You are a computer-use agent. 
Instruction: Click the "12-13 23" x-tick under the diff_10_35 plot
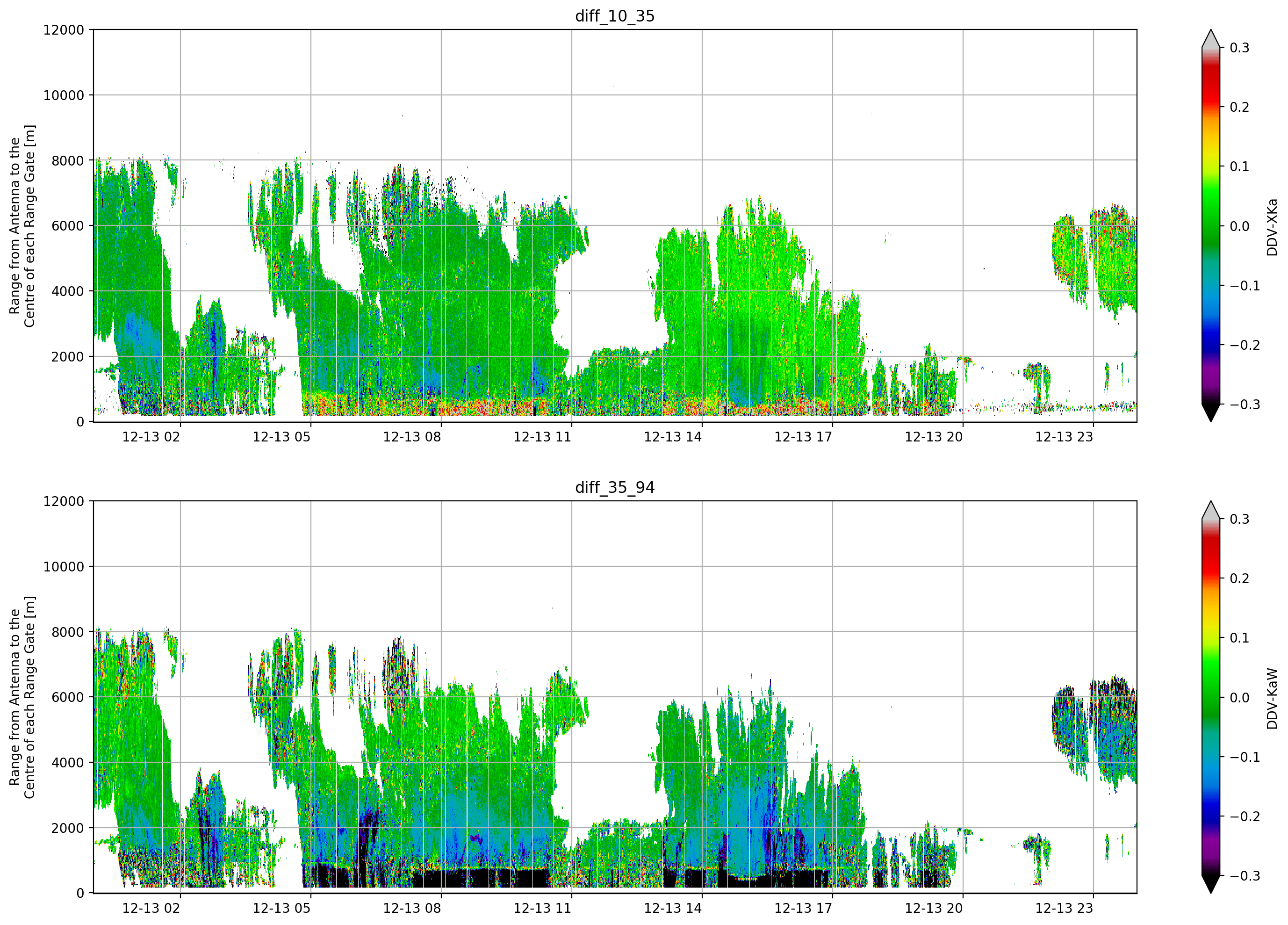coord(1064,437)
